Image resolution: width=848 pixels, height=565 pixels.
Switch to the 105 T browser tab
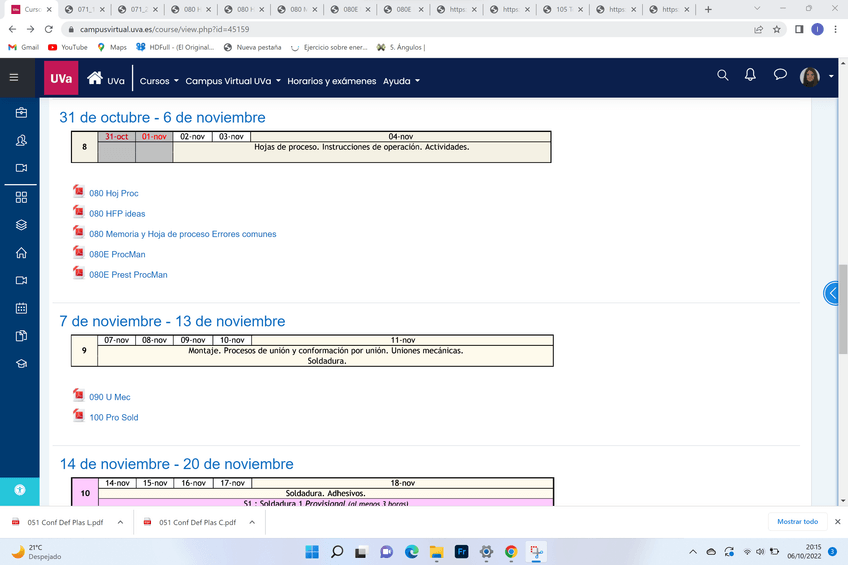point(562,9)
